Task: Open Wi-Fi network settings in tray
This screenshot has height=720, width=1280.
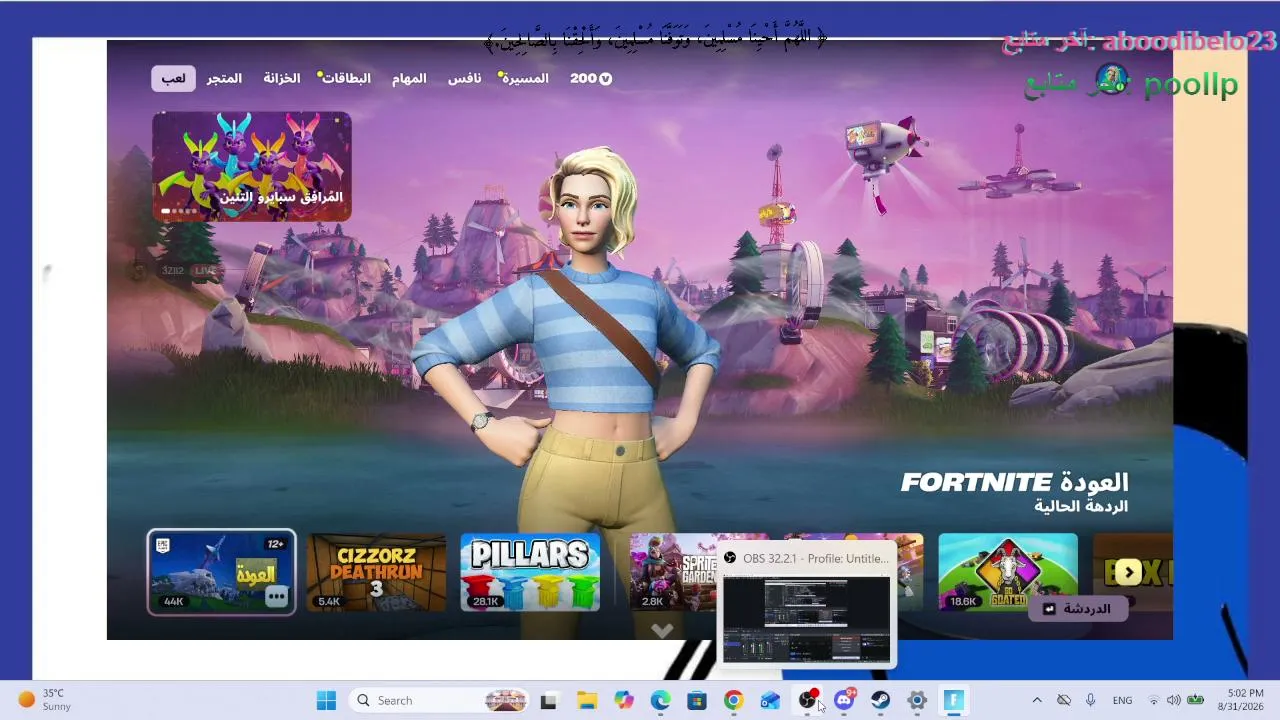Action: tap(1154, 700)
